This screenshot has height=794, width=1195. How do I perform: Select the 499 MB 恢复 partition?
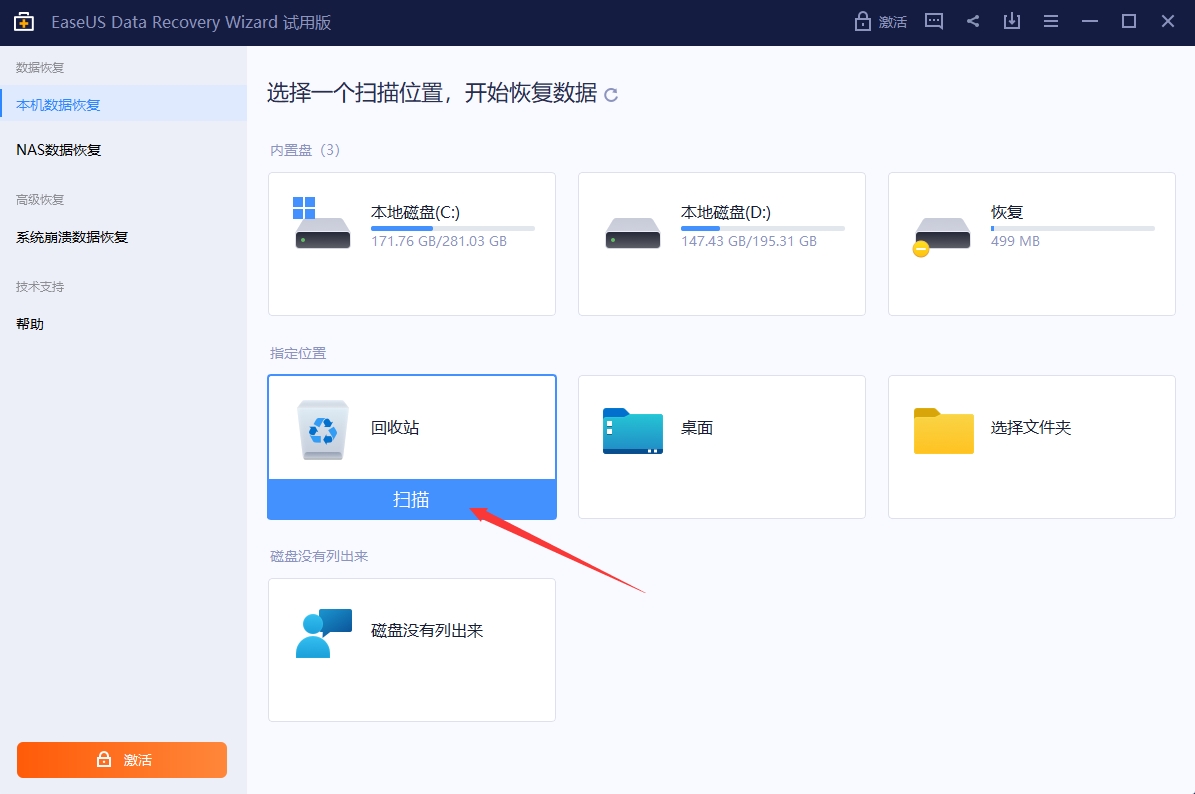pos(1031,243)
